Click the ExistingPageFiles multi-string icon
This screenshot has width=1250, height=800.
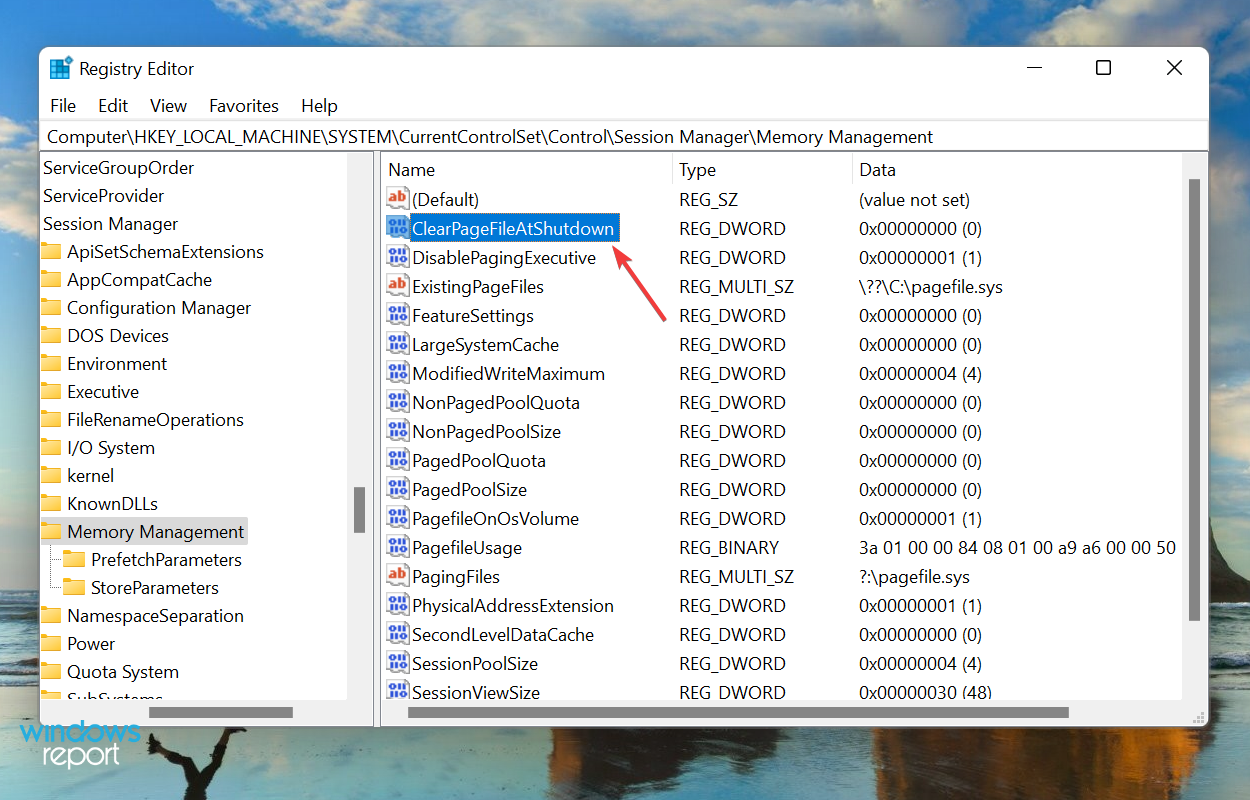pyautogui.click(x=397, y=286)
